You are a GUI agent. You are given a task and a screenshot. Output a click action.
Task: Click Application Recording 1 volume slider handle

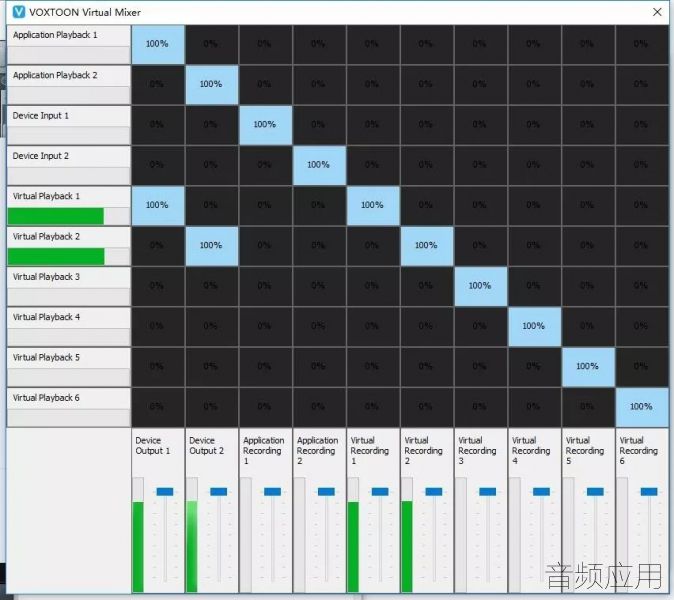(273, 491)
